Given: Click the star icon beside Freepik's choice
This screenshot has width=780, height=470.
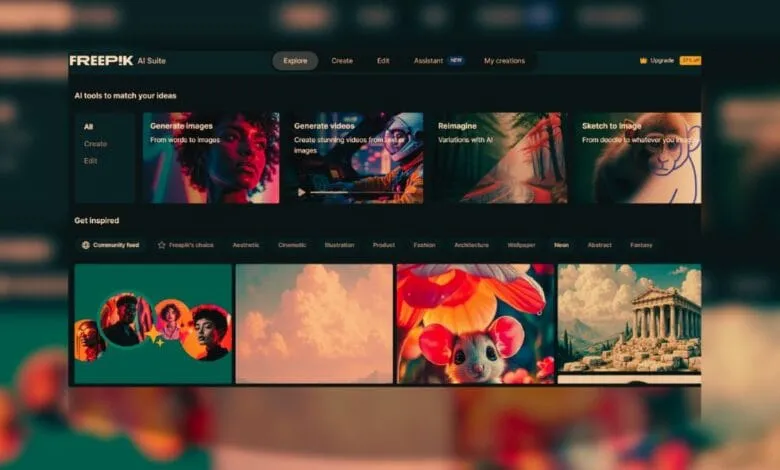Looking at the screenshot, I should pyautogui.click(x=162, y=245).
